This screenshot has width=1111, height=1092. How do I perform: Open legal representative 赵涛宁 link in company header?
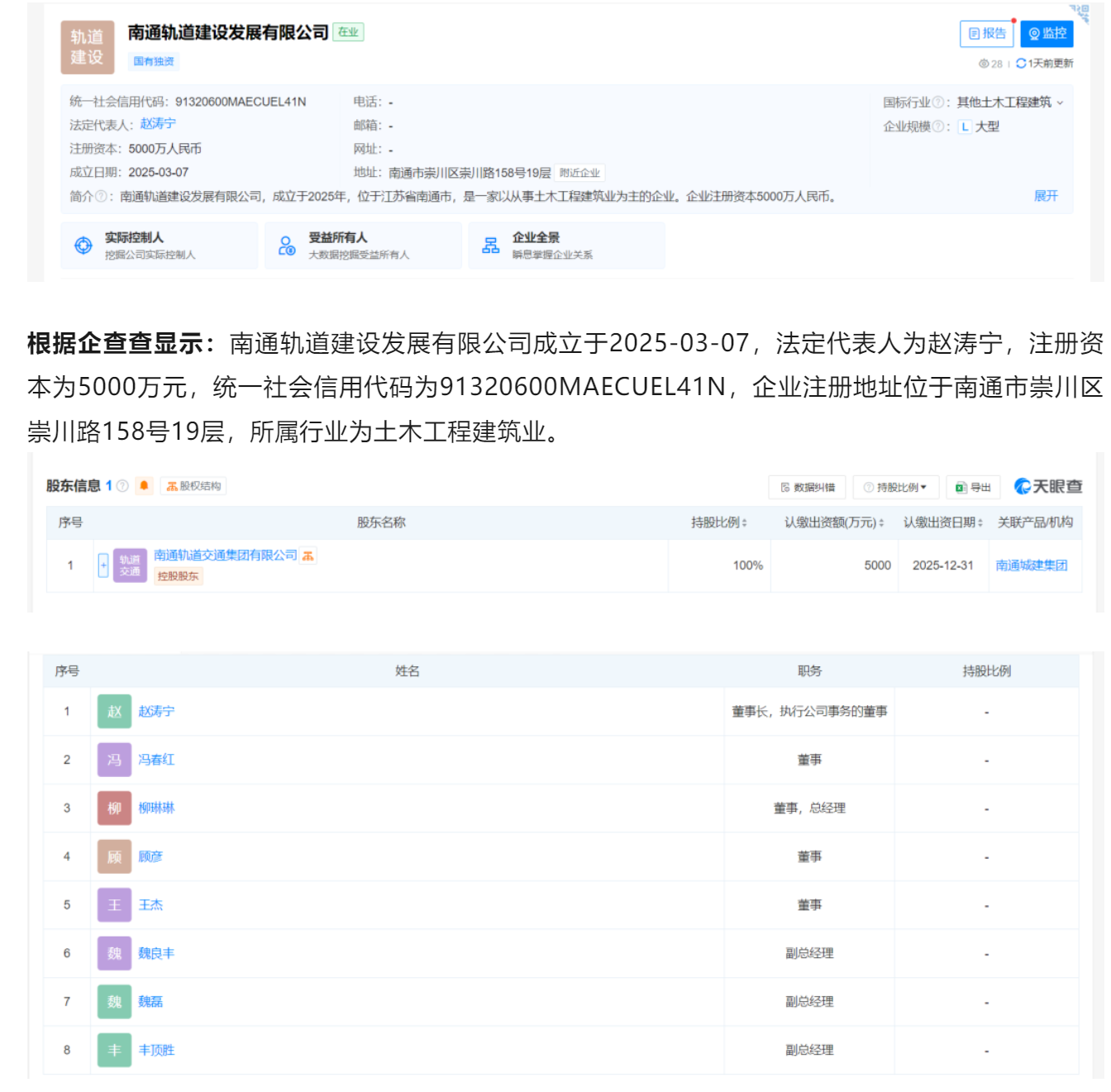158,124
